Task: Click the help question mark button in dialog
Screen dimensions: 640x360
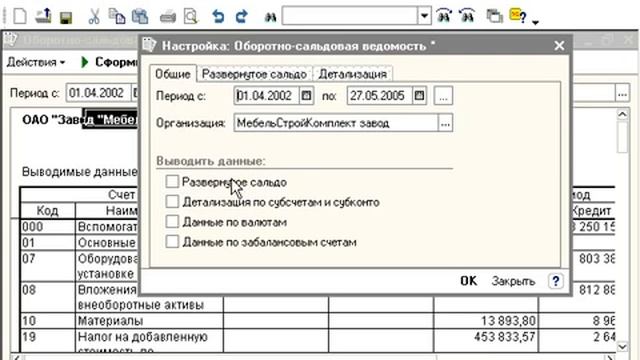Action: point(556,281)
